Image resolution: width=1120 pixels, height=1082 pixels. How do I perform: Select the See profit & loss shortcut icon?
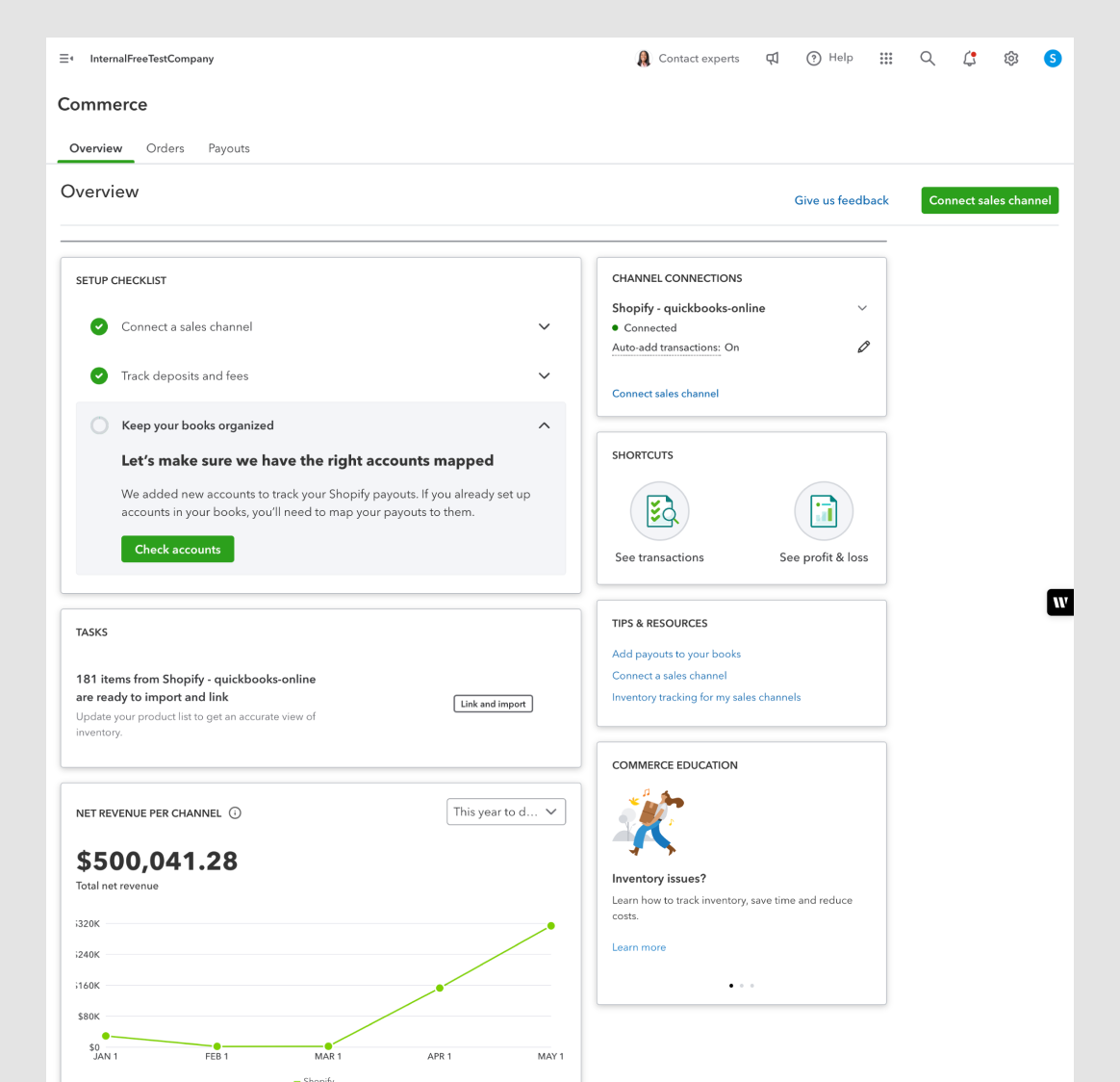[824, 510]
